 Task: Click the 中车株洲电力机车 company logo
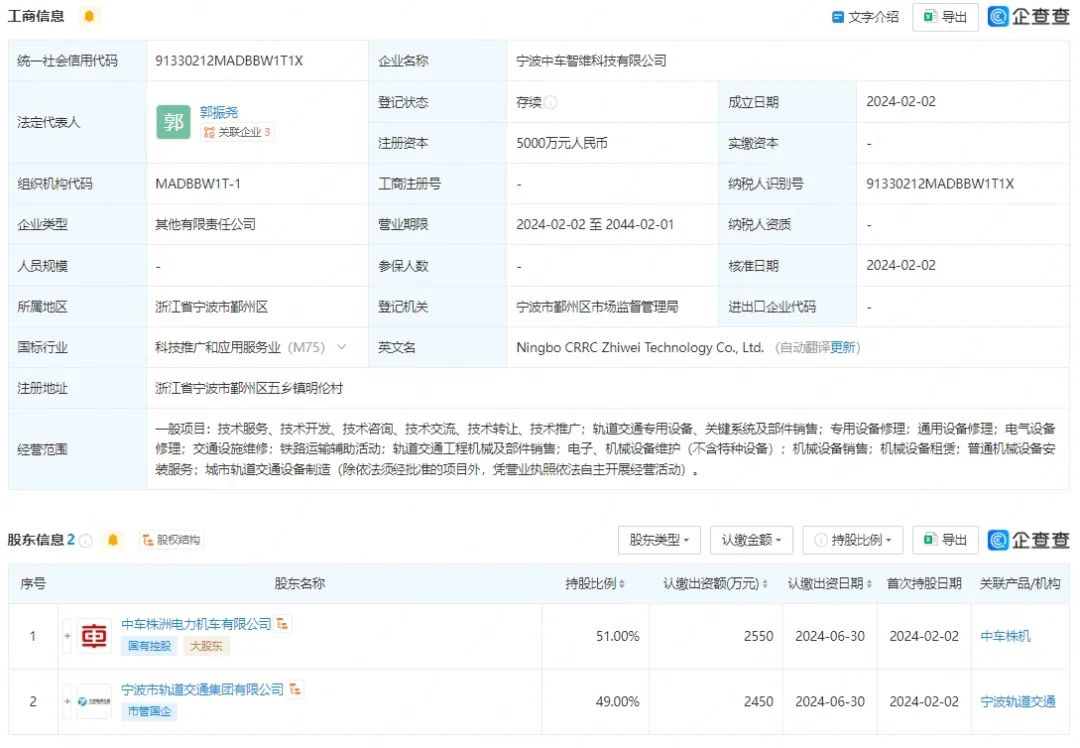click(x=94, y=636)
